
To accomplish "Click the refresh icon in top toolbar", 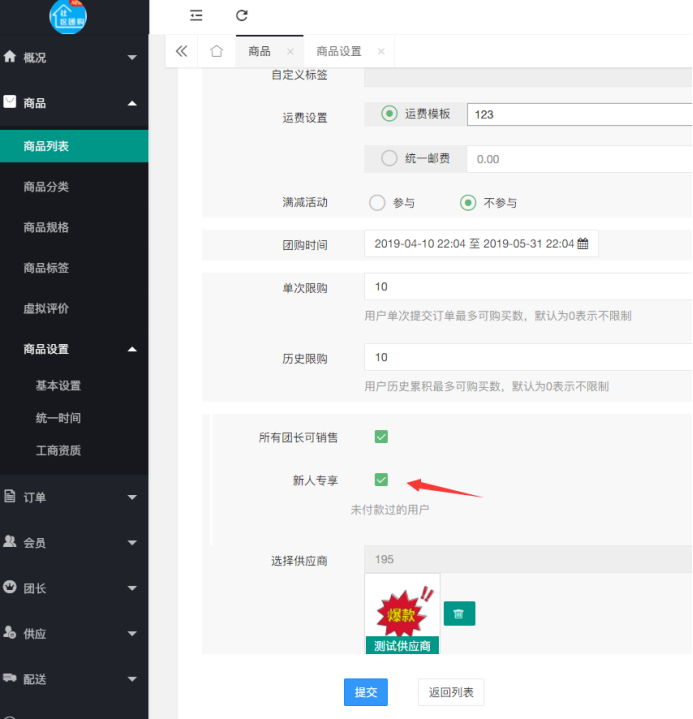I will pos(241,15).
